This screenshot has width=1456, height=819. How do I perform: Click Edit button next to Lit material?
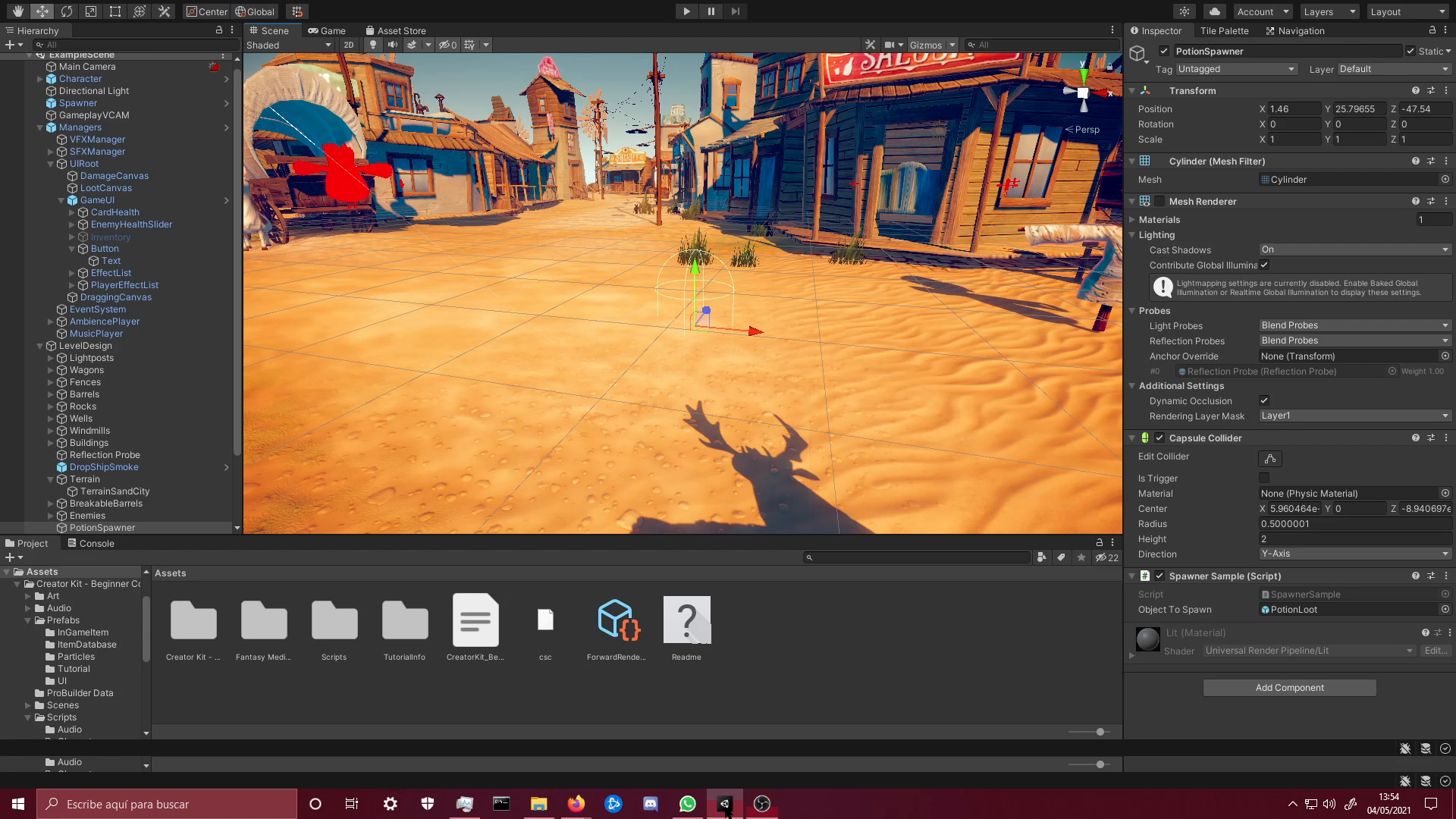[x=1436, y=650]
